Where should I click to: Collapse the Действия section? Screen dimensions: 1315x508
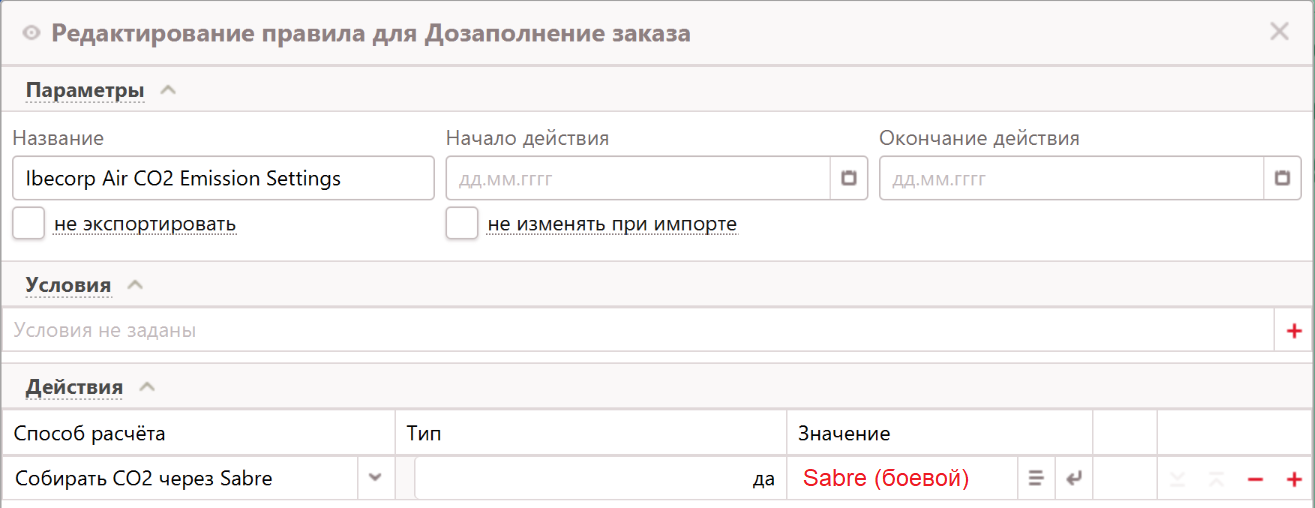click(147, 386)
